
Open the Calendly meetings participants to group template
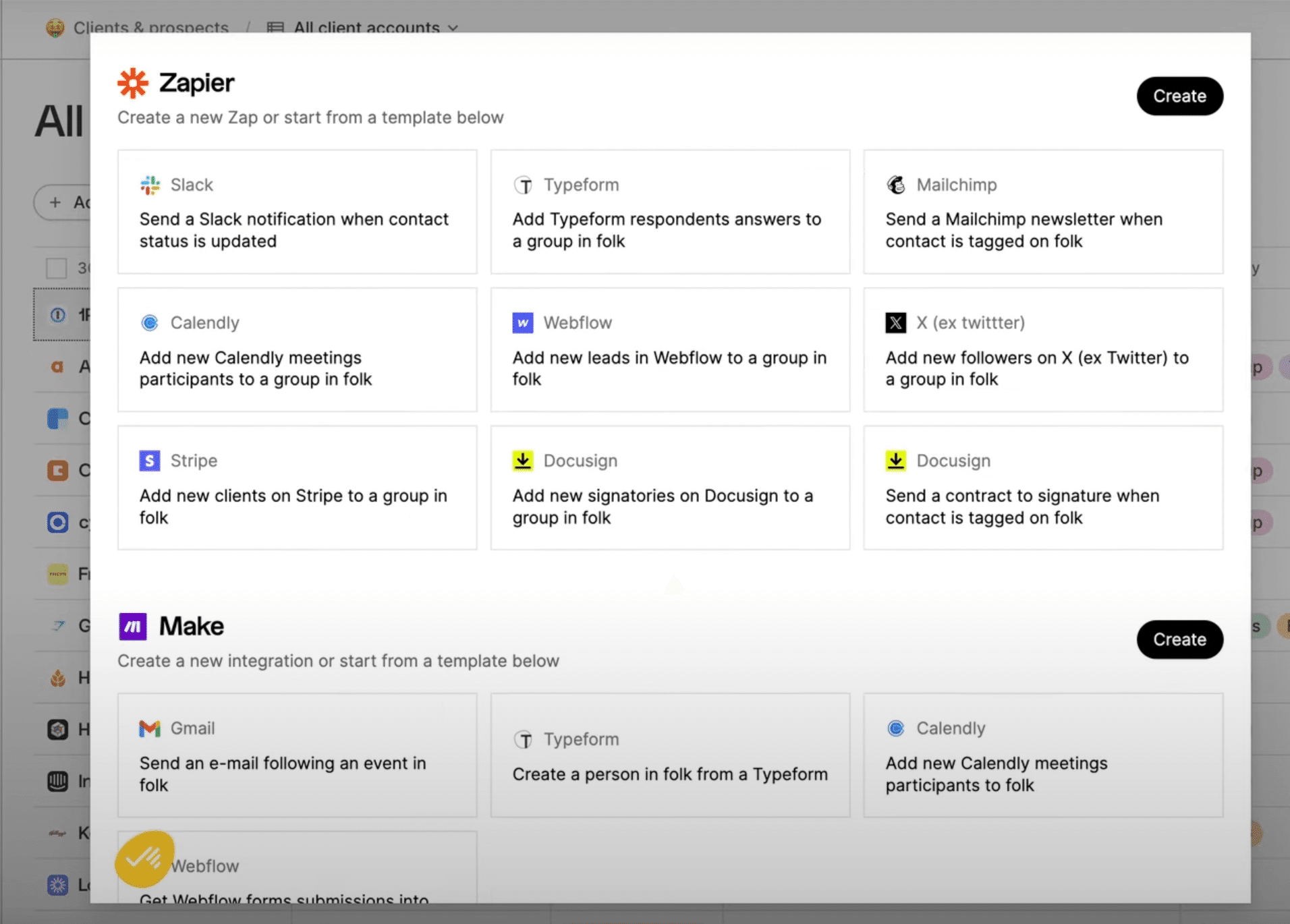pyautogui.click(x=297, y=349)
